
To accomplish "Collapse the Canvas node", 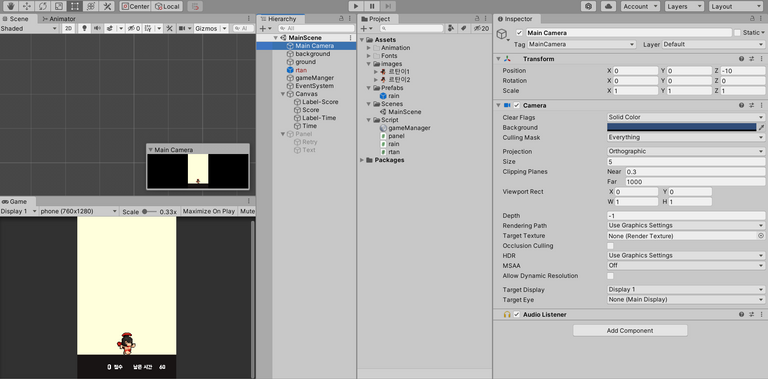I will click(283, 94).
